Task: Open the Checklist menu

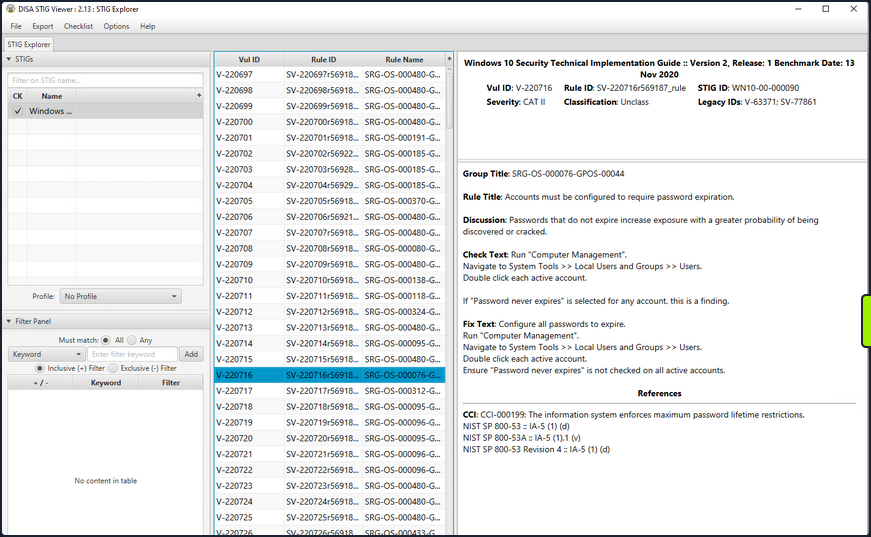Action: point(78,26)
